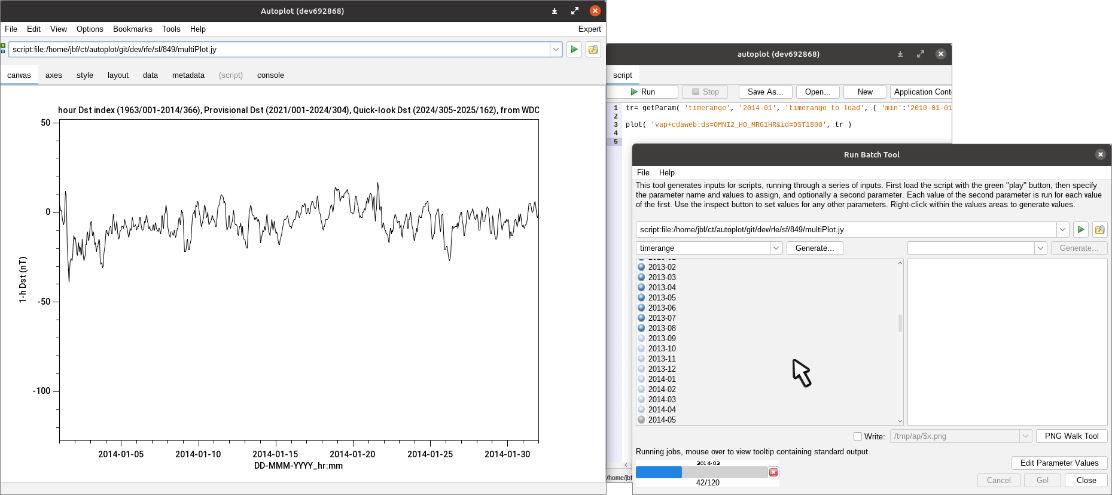Click the Open... button in script editor

tap(818, 91)
